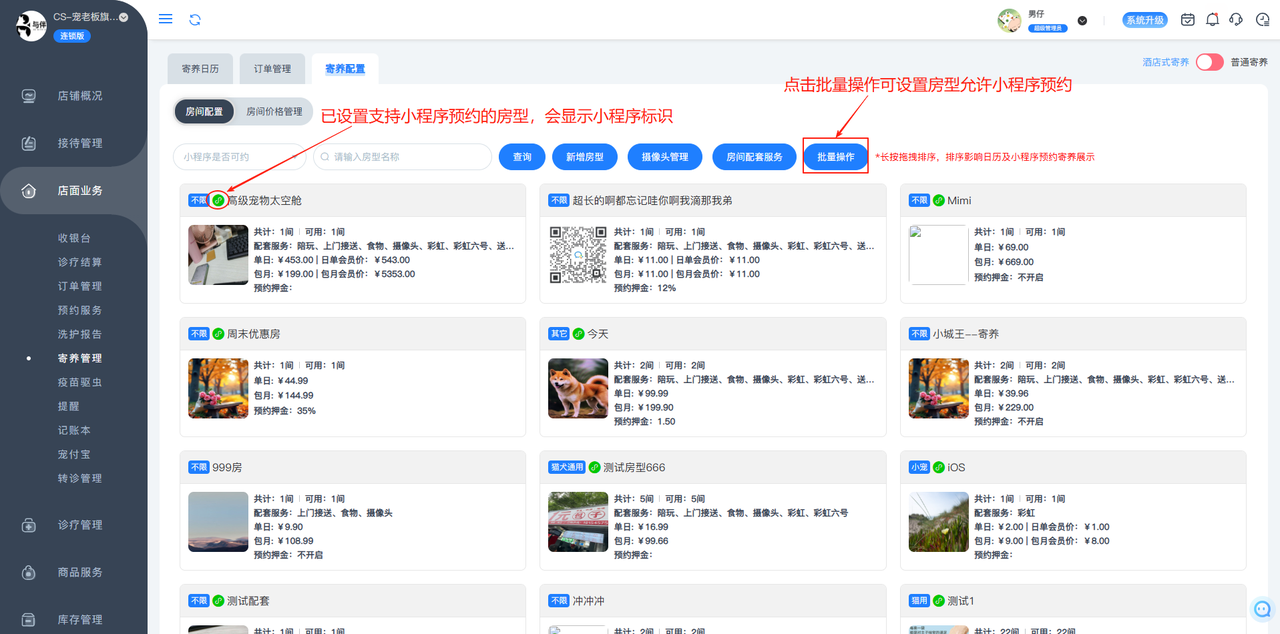Click mini-program icon on 今天 card
Screen dimensions: 1280x634
tap(578, 333)
